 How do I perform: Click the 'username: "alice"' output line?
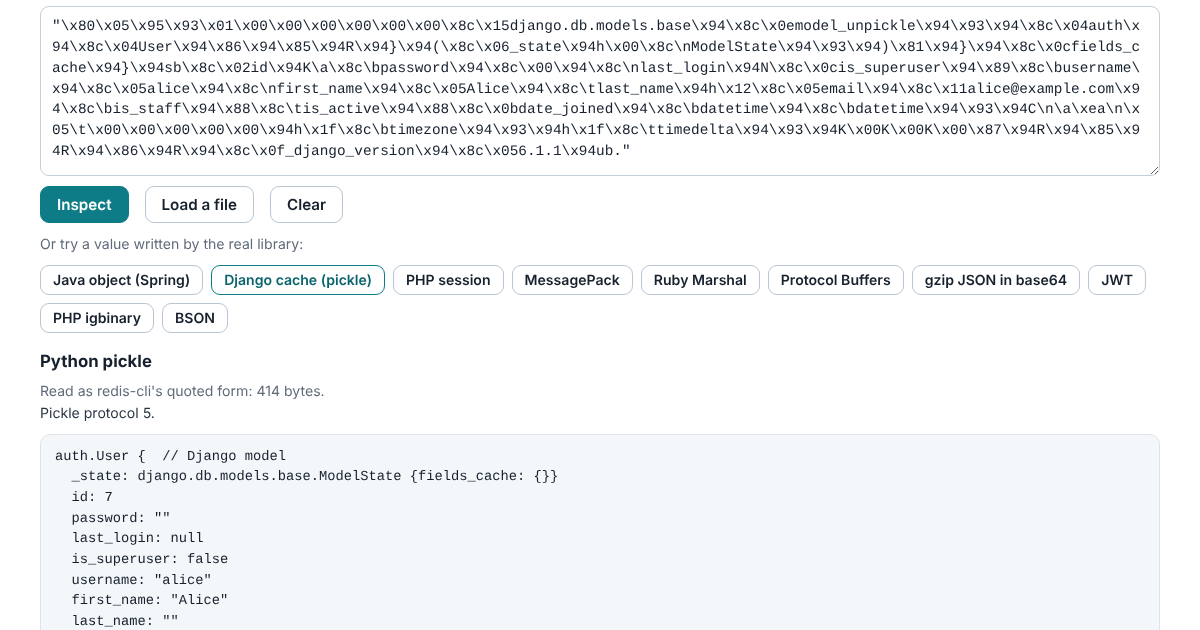tap(141, 579)
